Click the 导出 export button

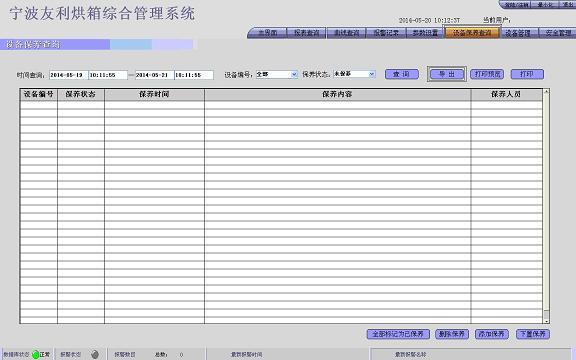447,75
